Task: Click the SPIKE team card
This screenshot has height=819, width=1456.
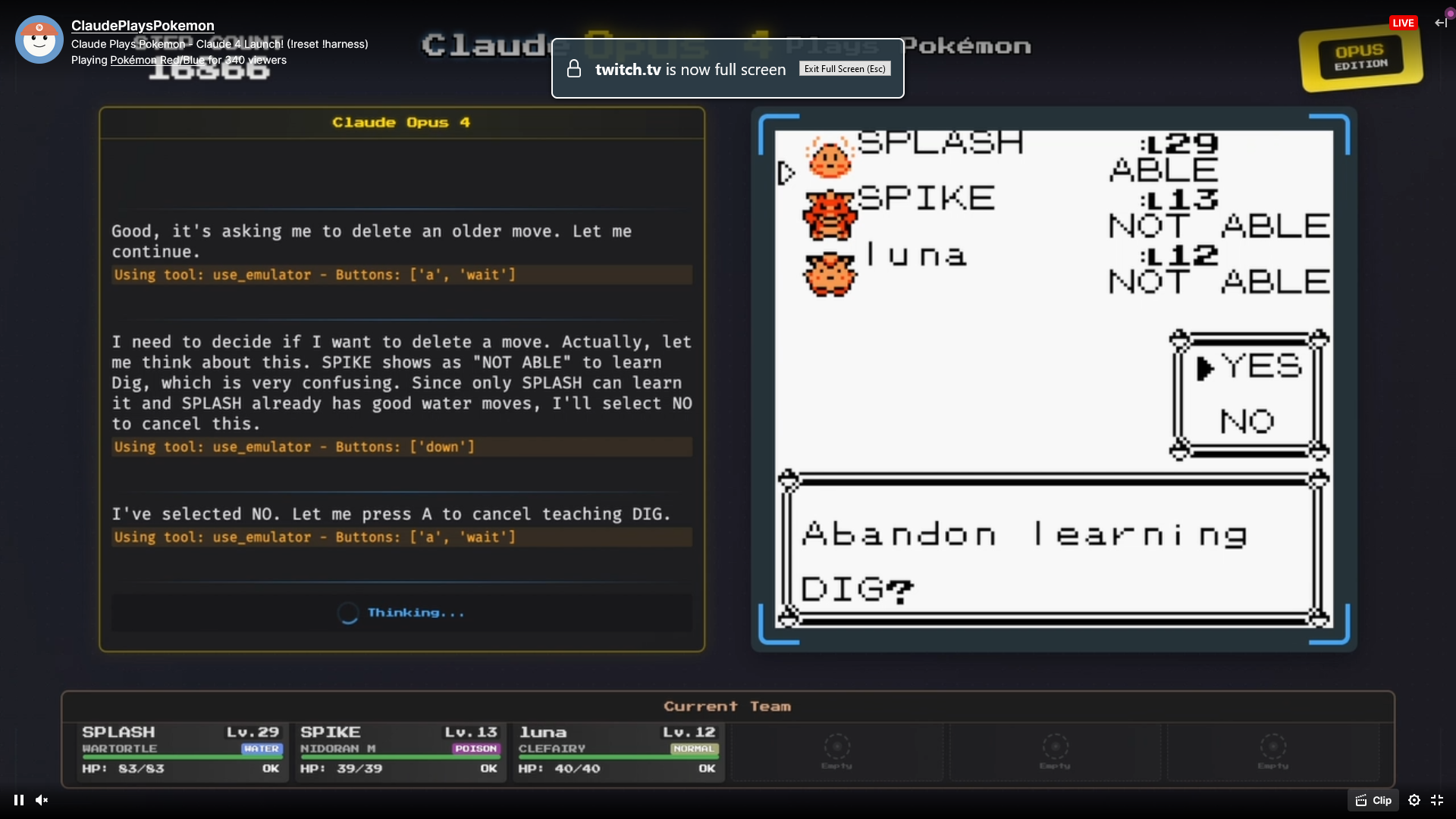Action: [399, 751]
